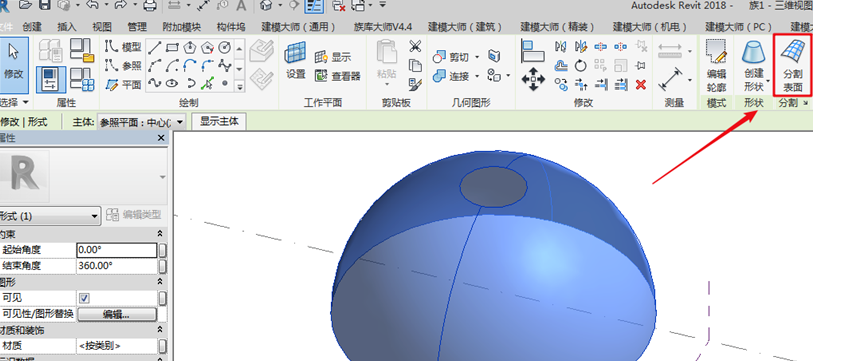Click the Visibility/Graphics Edit button
Screen dimensions: 848x361
pyautogui.click(x=117, y=315)
